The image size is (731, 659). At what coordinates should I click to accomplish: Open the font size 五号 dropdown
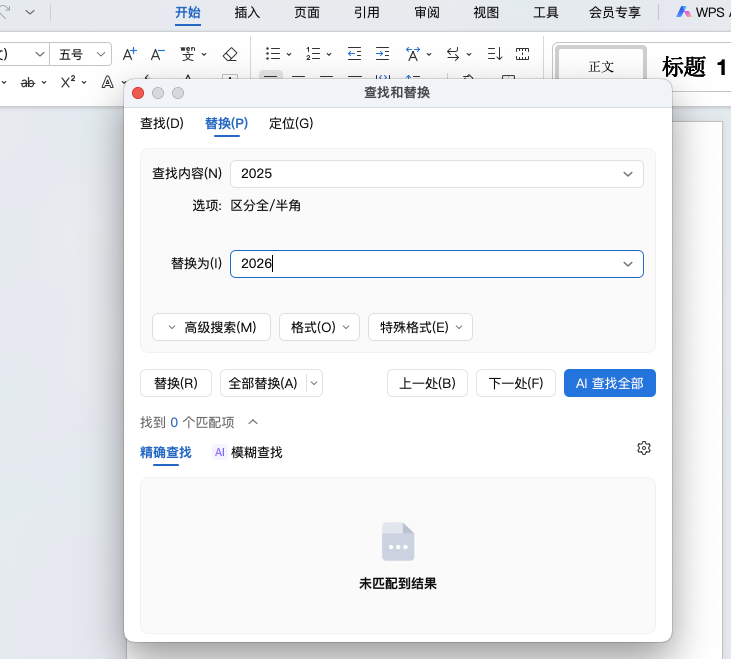pos(101,55)
